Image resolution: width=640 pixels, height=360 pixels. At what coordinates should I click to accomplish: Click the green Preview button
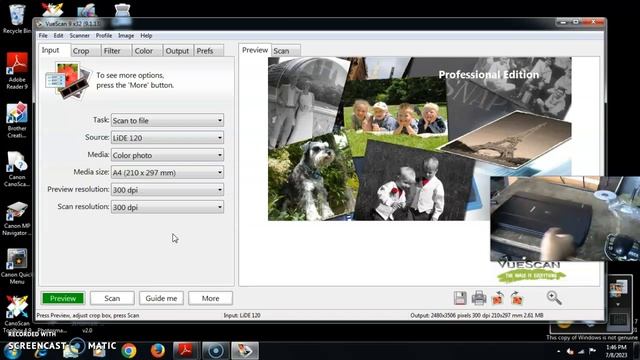click(x=63, y=298)
